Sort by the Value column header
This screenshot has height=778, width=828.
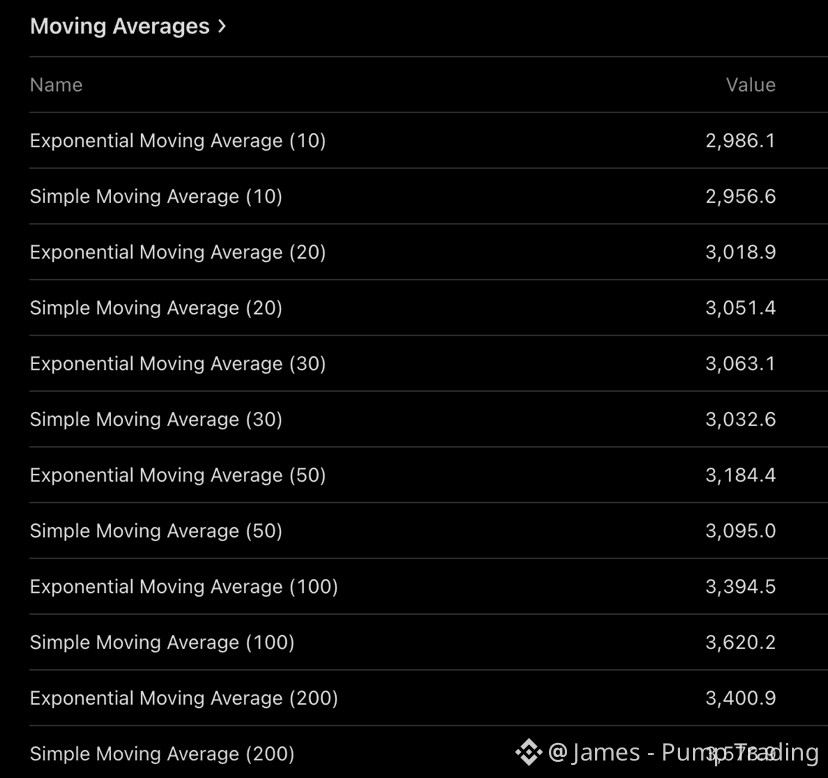[x=750, y=85]
